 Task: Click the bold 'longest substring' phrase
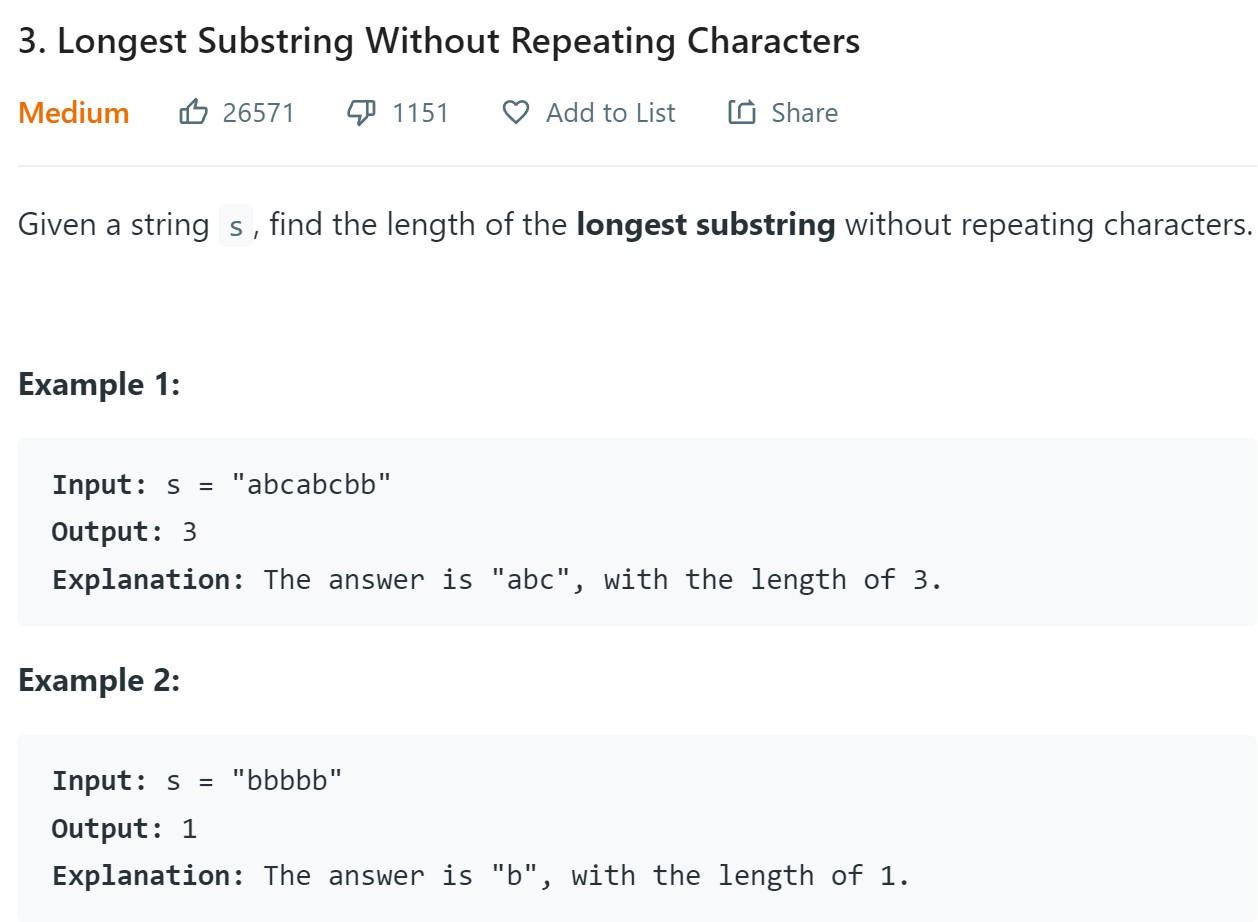[706, 225]
